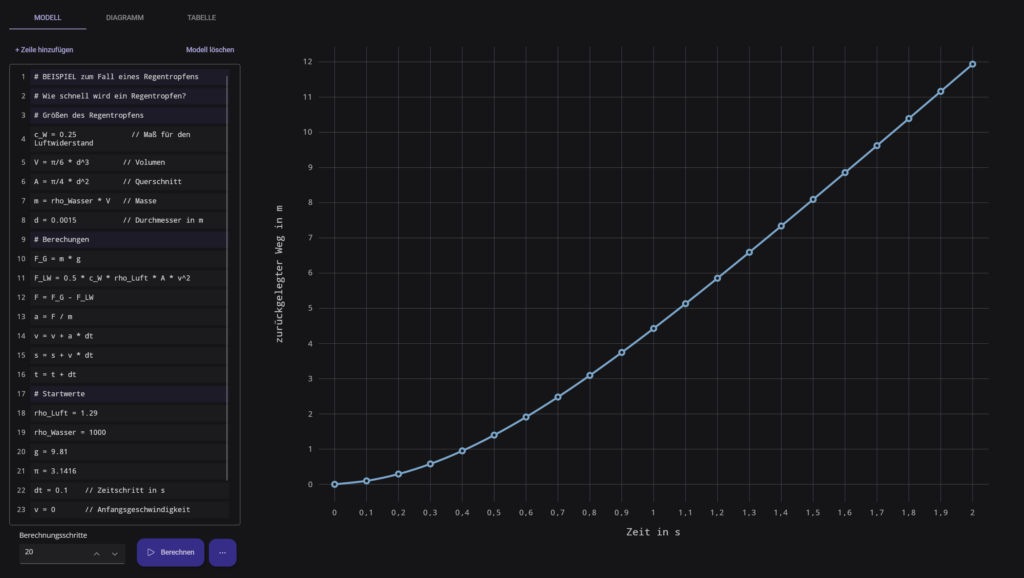1024x578 pixels.
Task: Switch to the DIAGRAMM tab
Action: point(124,18)
